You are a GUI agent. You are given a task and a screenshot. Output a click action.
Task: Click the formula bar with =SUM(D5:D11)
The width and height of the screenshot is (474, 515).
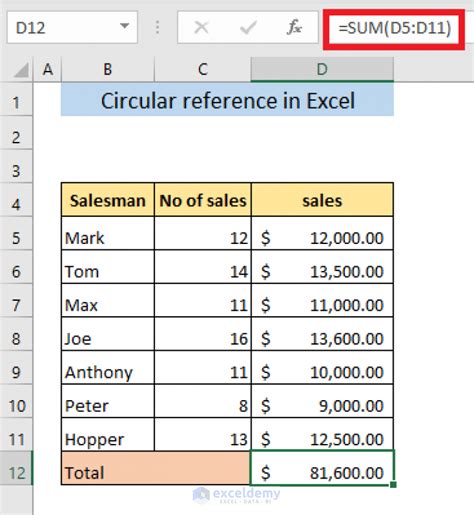pos(394,28)
